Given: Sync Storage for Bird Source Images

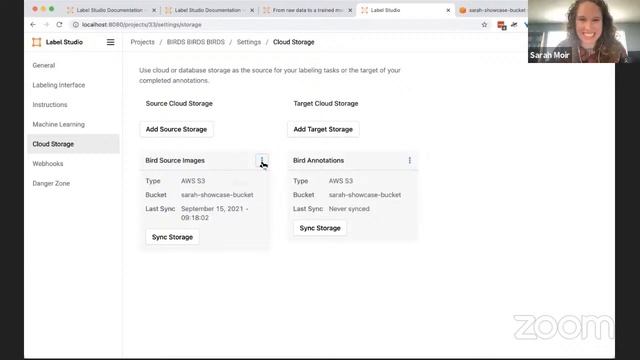Looking at the screenshot, I should (x=172, y=237).
